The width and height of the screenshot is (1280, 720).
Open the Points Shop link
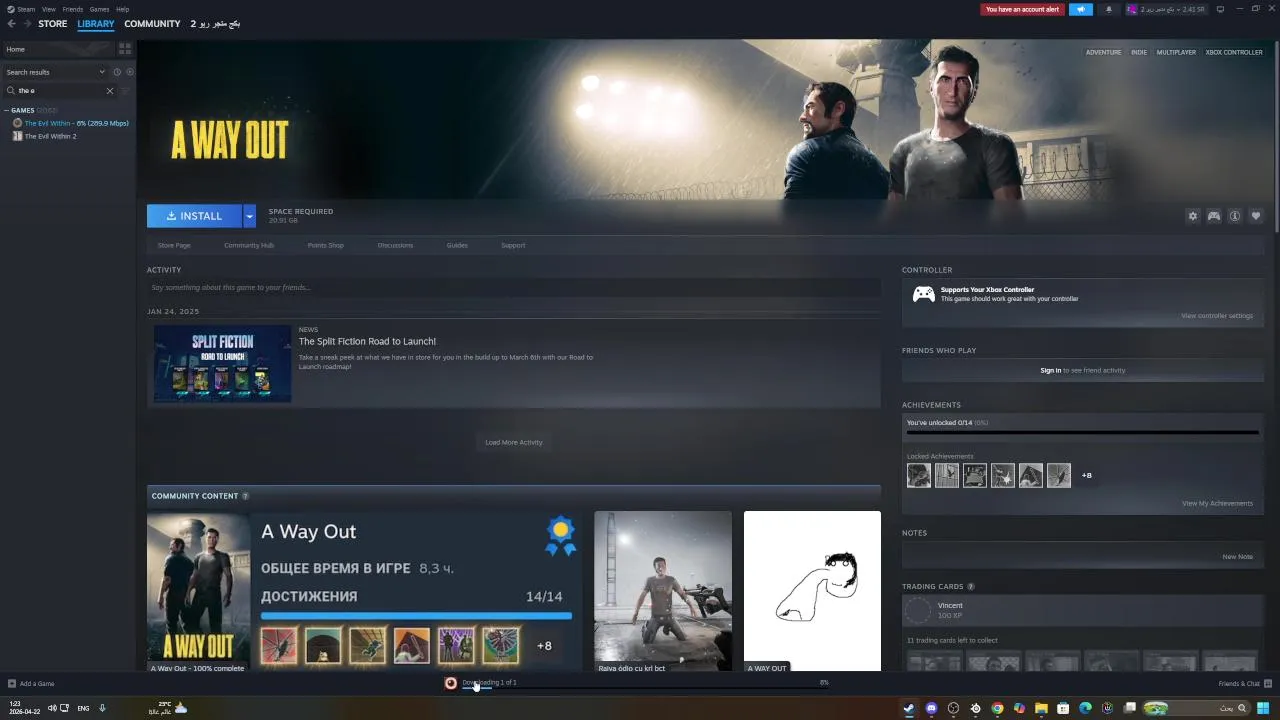[x=325, y=245]
